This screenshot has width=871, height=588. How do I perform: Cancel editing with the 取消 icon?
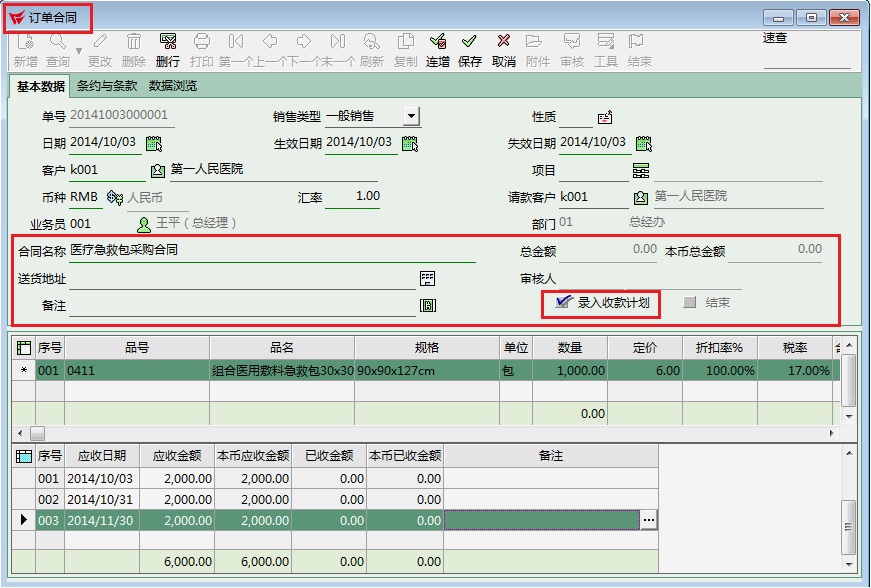504,50
